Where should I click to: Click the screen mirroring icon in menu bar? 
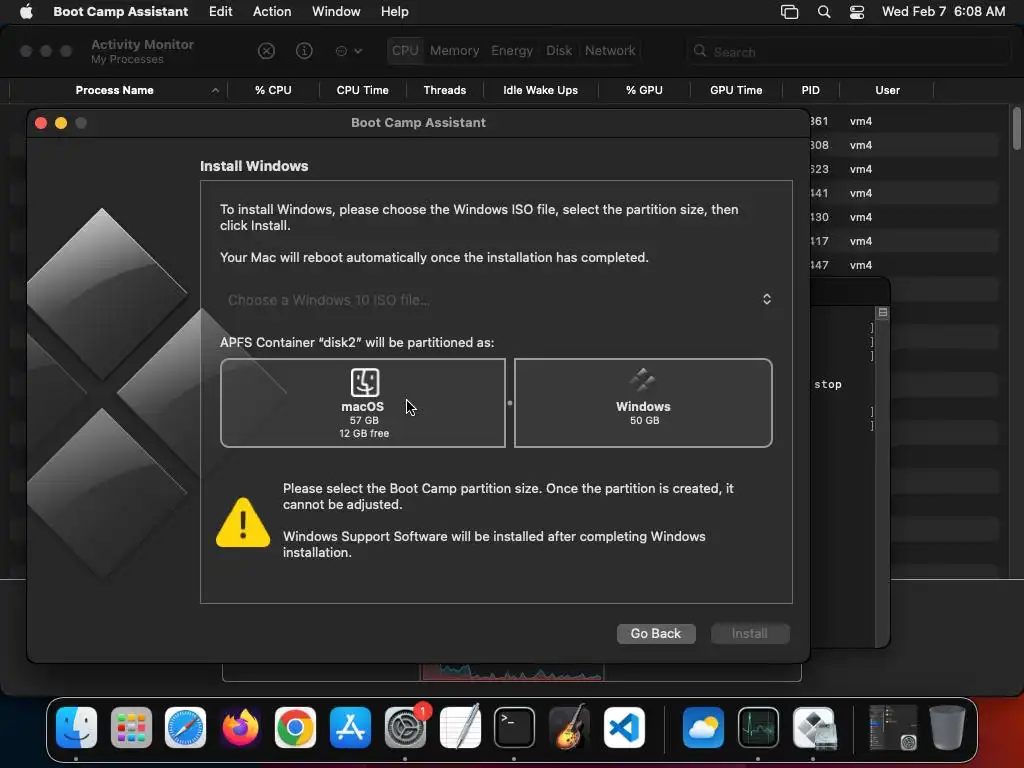tap(789, 12)
